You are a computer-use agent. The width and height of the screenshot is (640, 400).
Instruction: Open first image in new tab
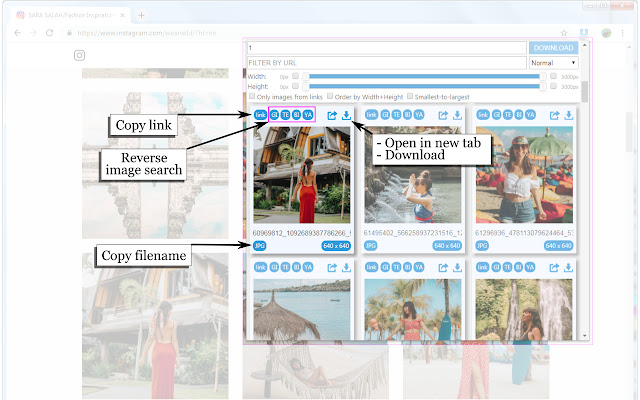pos(333,115)
